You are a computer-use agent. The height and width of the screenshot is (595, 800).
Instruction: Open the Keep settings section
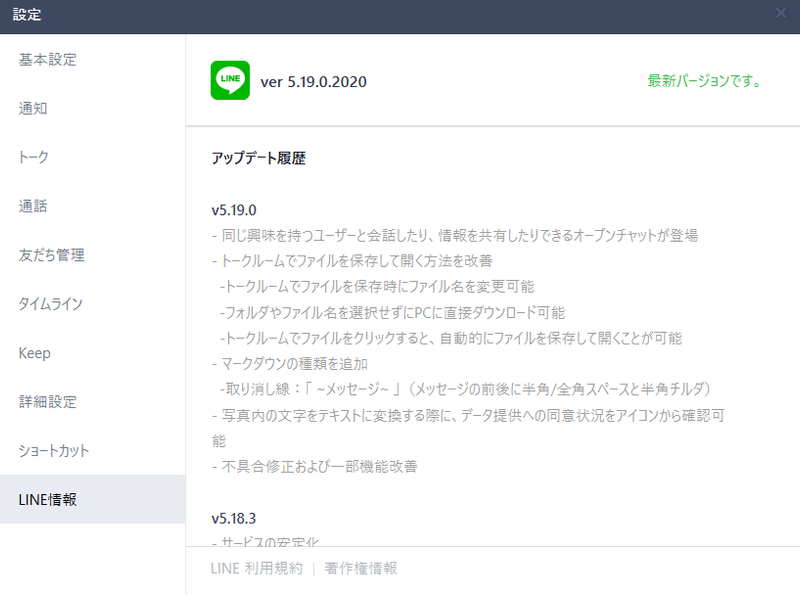tap(92, 353)
